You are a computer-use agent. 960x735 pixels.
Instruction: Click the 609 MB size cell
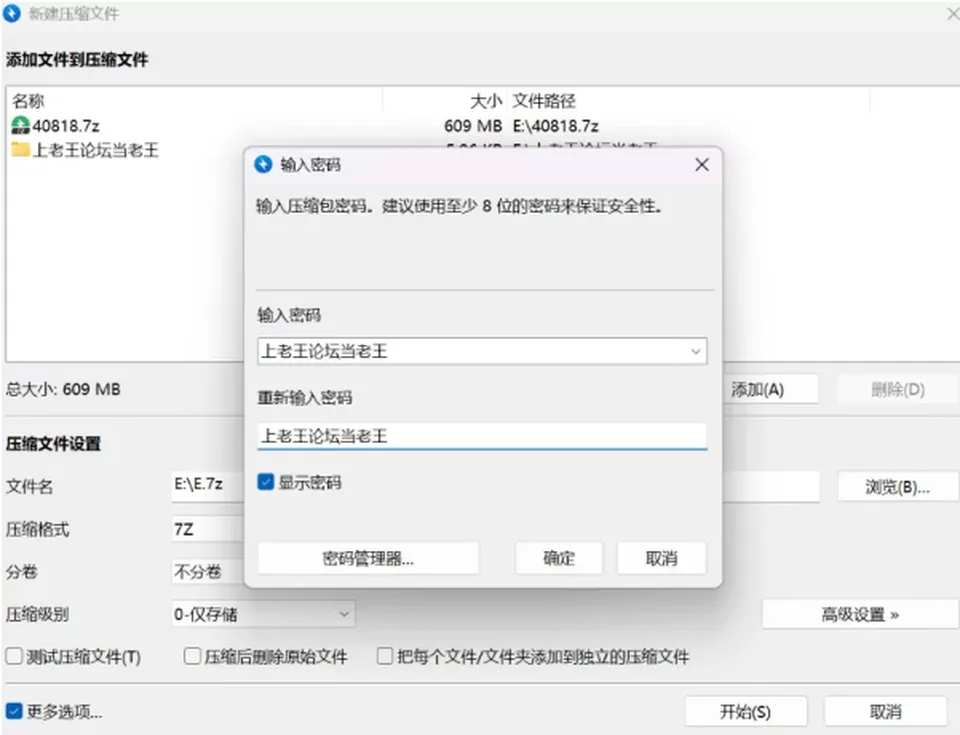pyautogui.click(x=473, y=126)
